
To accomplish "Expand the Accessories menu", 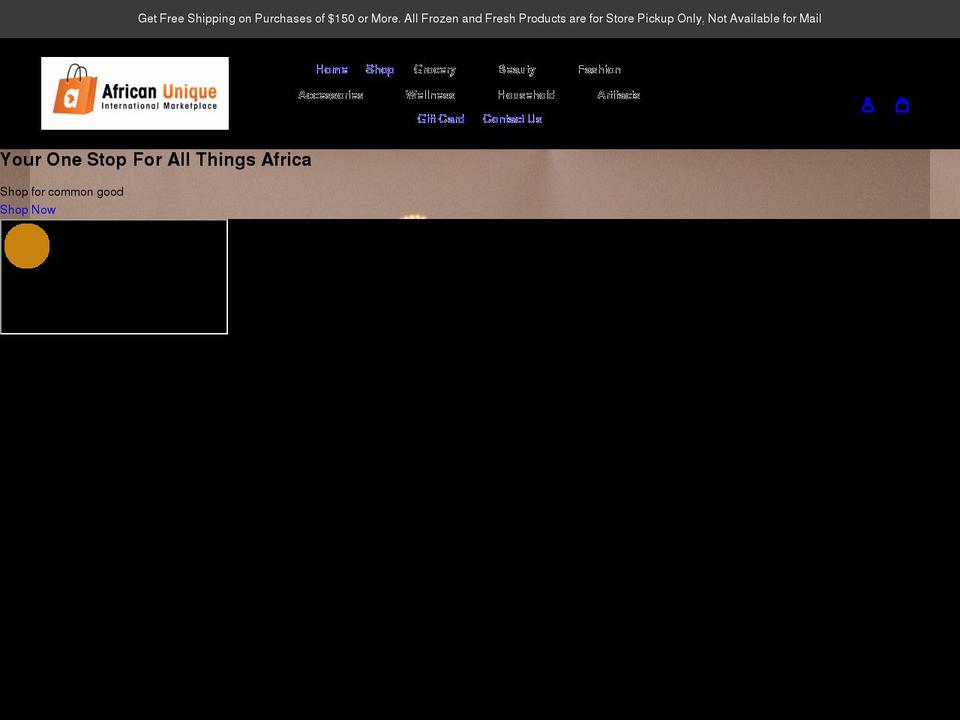I will pyautogui.click(x=331, y=94).
